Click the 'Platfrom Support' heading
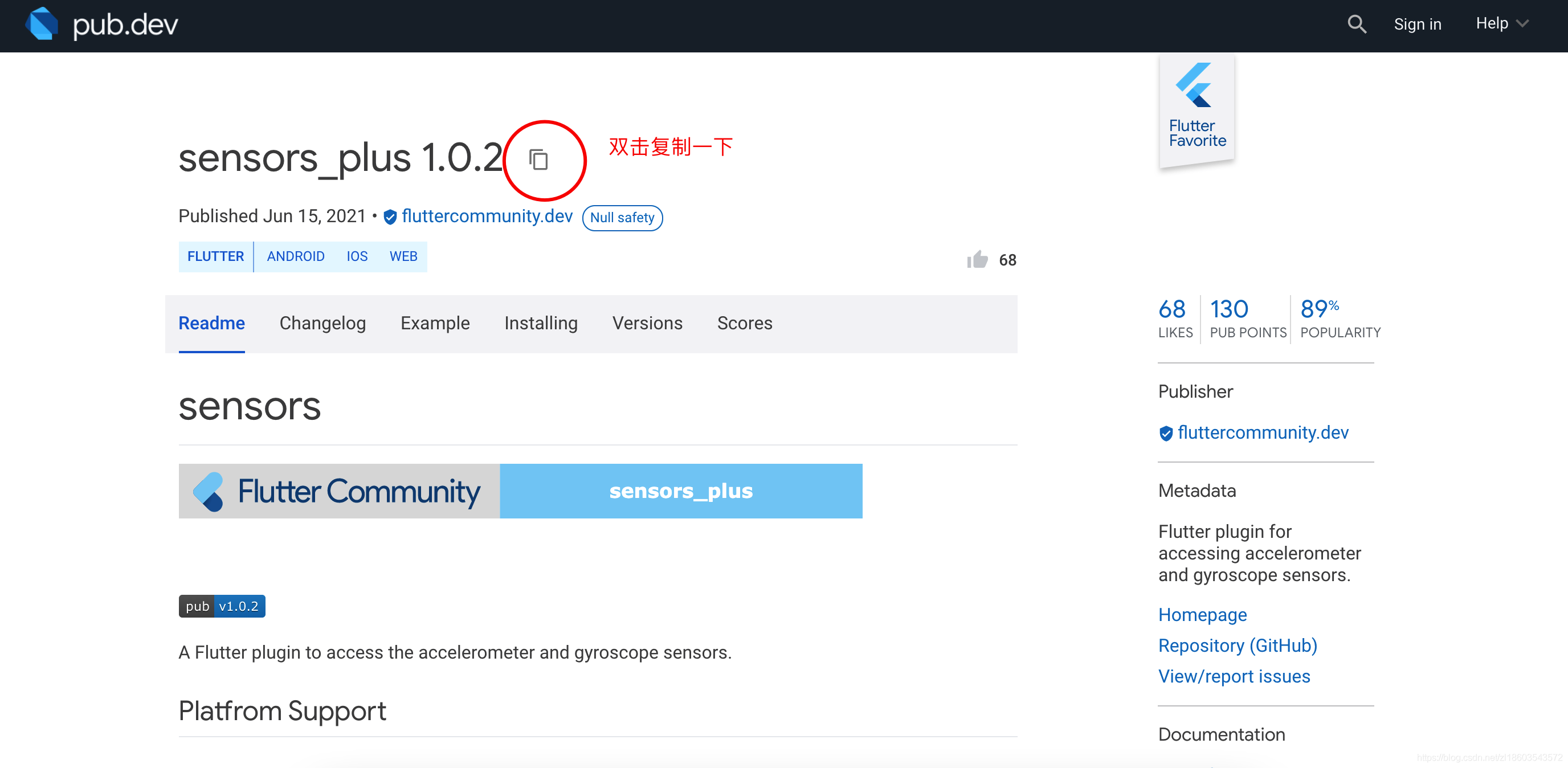 click(x=283, y=712)
